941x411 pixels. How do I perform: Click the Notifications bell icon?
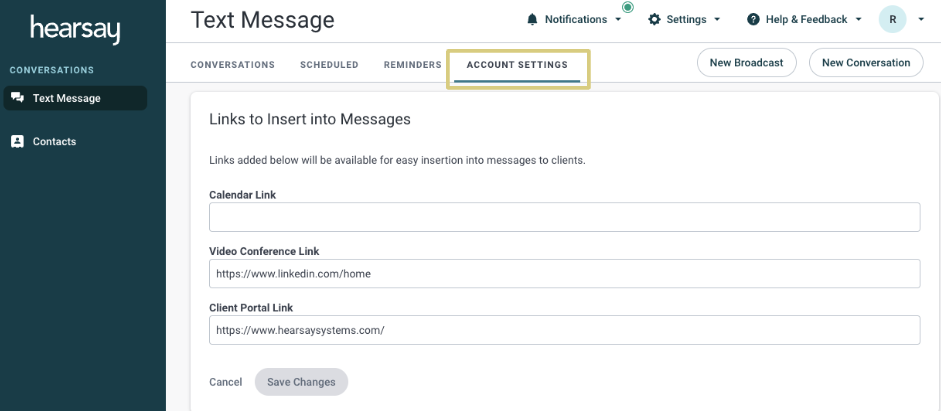coord(532,19)
